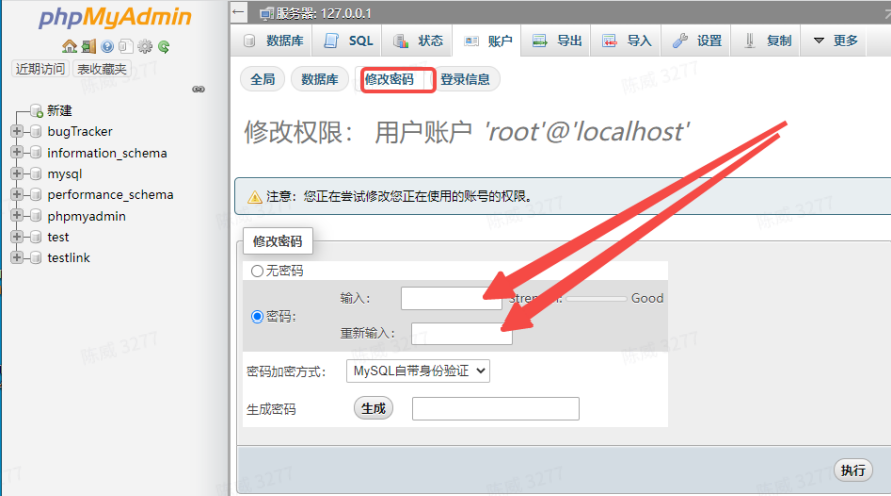Expand the mysql database tree node
This screenshot has width=891, height=496.
pos(16,174)
